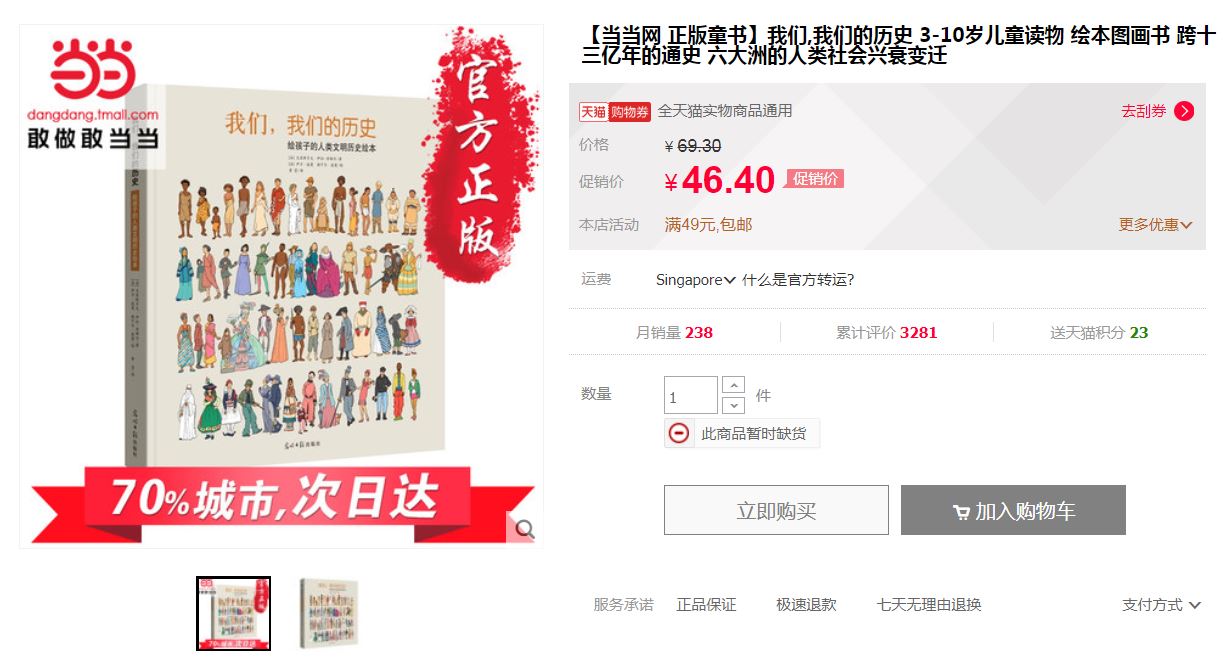Click the 去刮券 coupon link
This screenshot has width=1228, height=670.
1144,111
